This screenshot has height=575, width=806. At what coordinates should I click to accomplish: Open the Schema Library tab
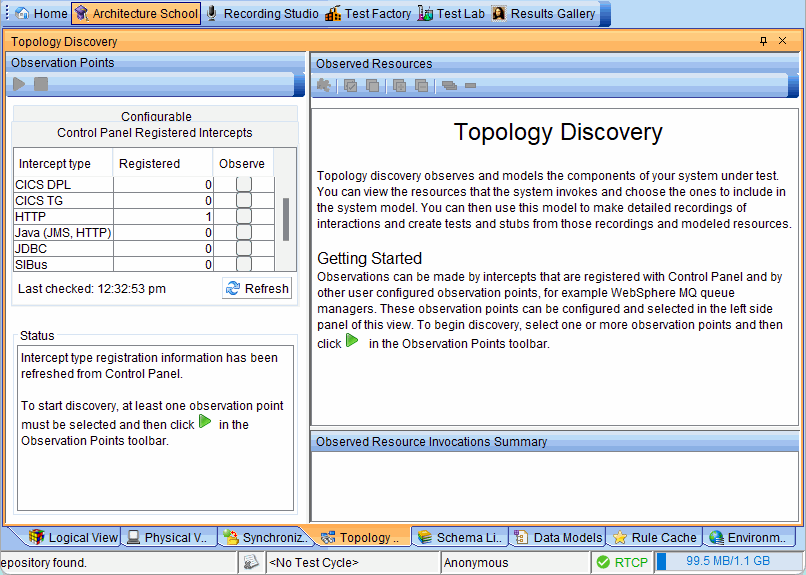coord(461,537)
